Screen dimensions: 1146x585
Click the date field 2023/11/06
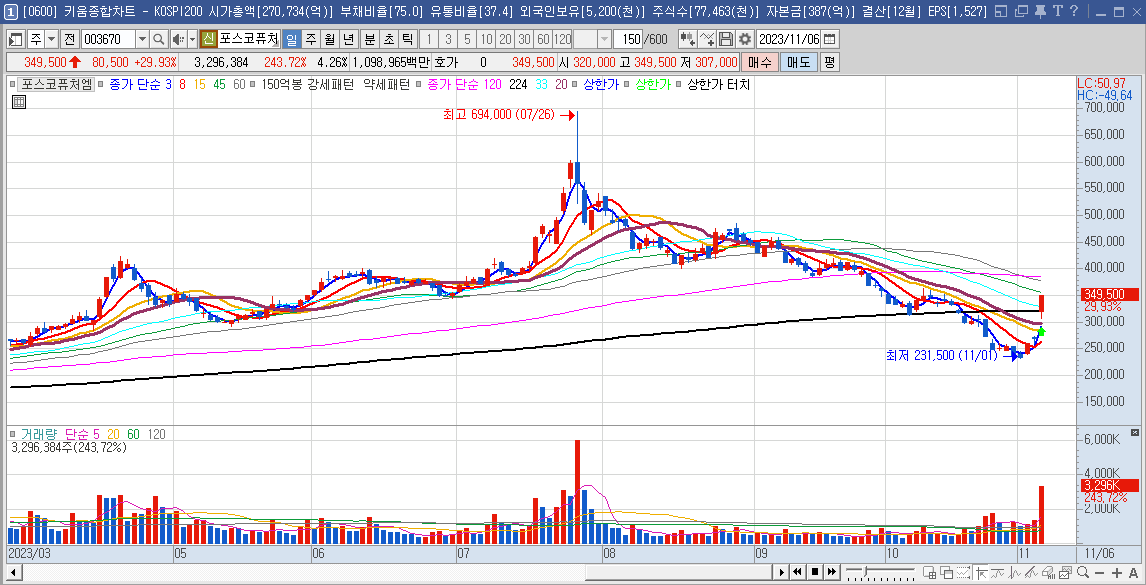click(x=789, y=39)
